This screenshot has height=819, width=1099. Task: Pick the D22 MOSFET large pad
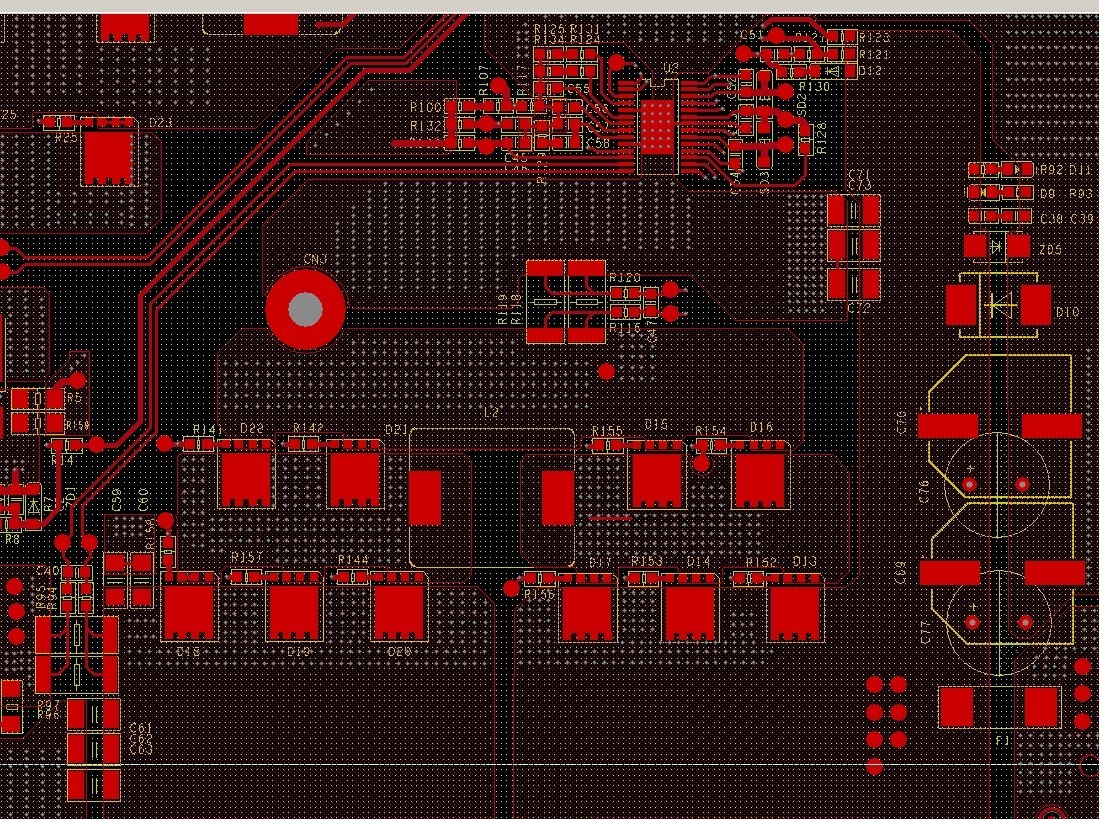pyautogui.click(x=246, y=479)
